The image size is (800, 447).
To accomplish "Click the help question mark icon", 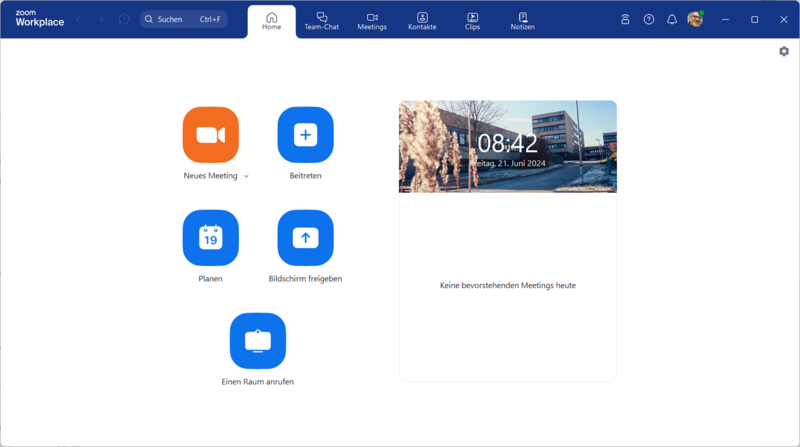I will coord(649,19).
